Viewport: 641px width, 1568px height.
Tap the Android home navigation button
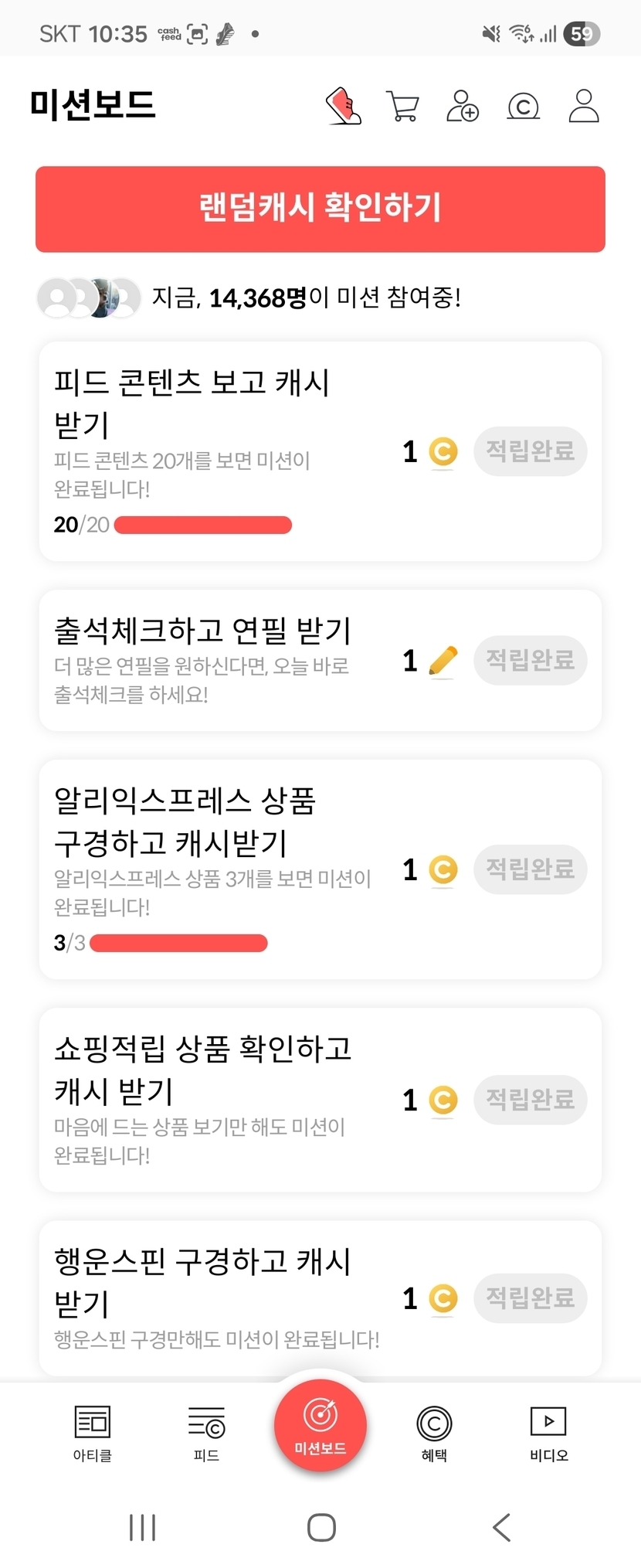pyautogui.click(x=321, y=1527)
